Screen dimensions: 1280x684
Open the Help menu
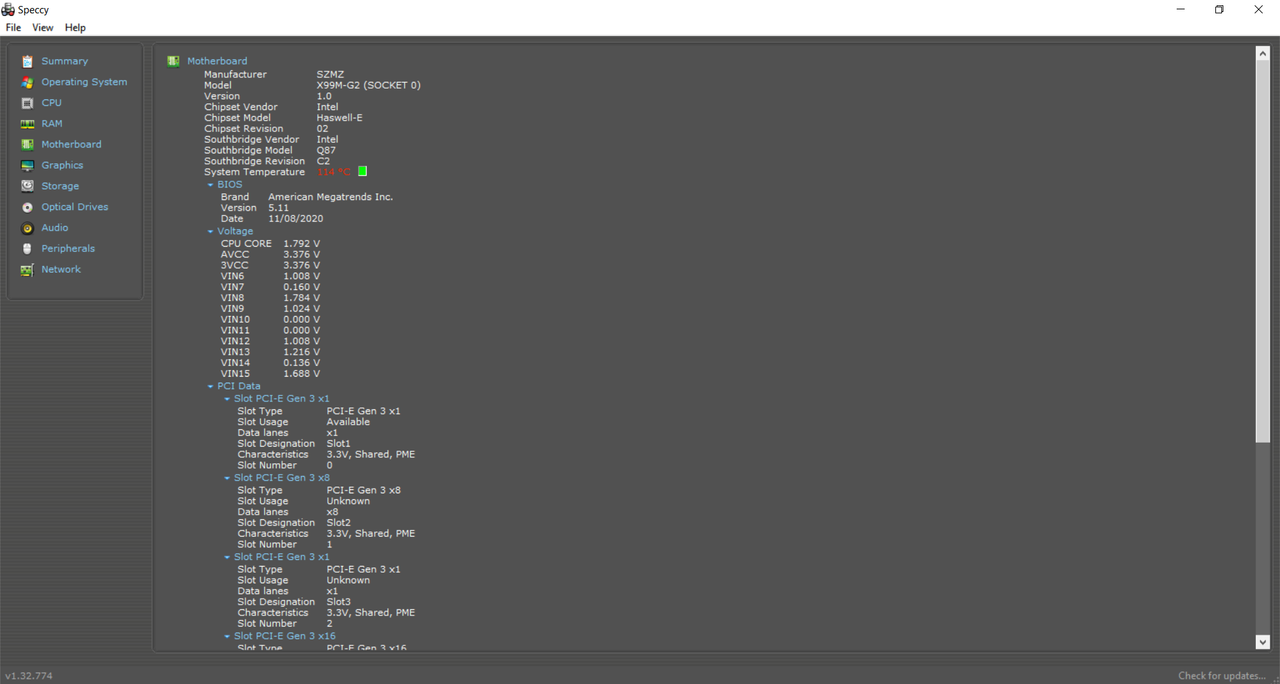coord(75,28)
